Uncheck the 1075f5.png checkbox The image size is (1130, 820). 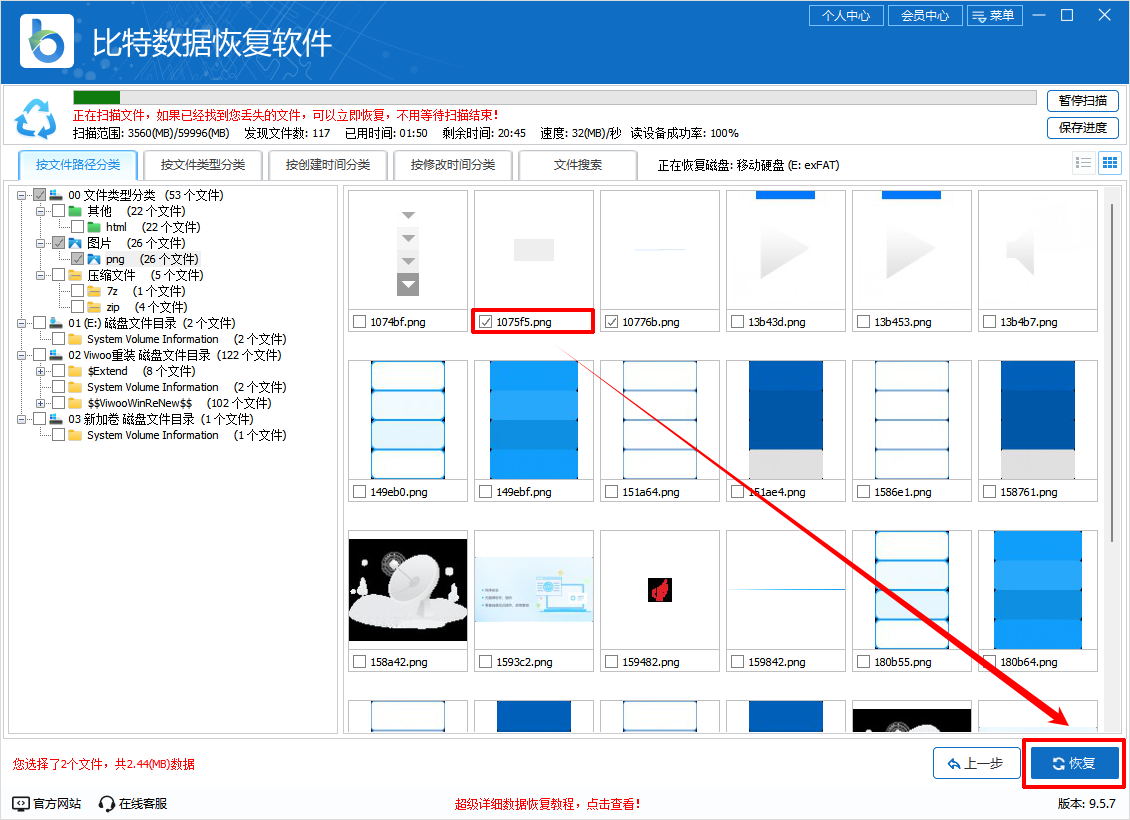click(x=486, y=322)
